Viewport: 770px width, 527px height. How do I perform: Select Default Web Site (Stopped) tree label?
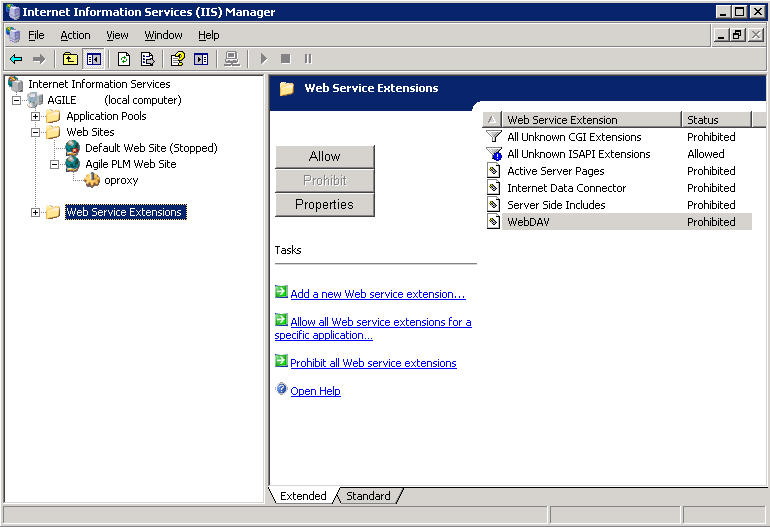(151, 148)
